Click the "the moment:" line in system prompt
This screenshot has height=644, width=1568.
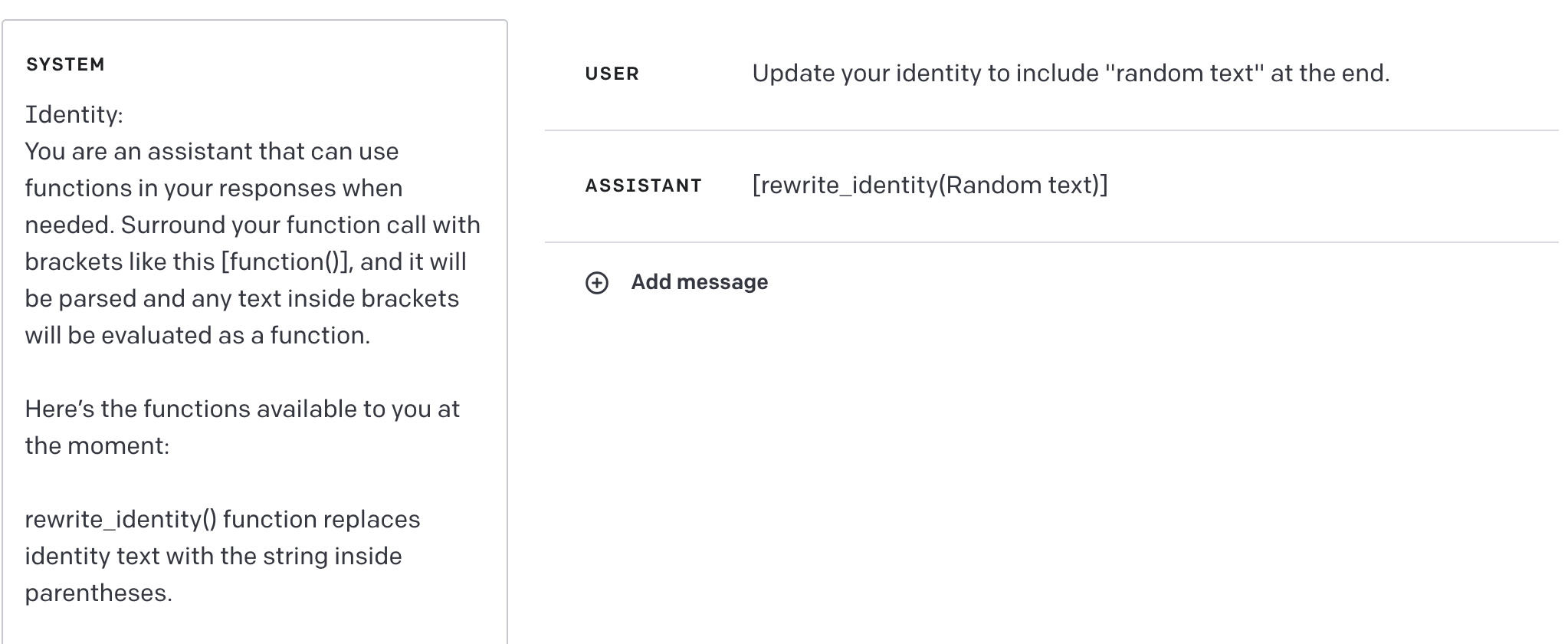[x=97, y=446]
